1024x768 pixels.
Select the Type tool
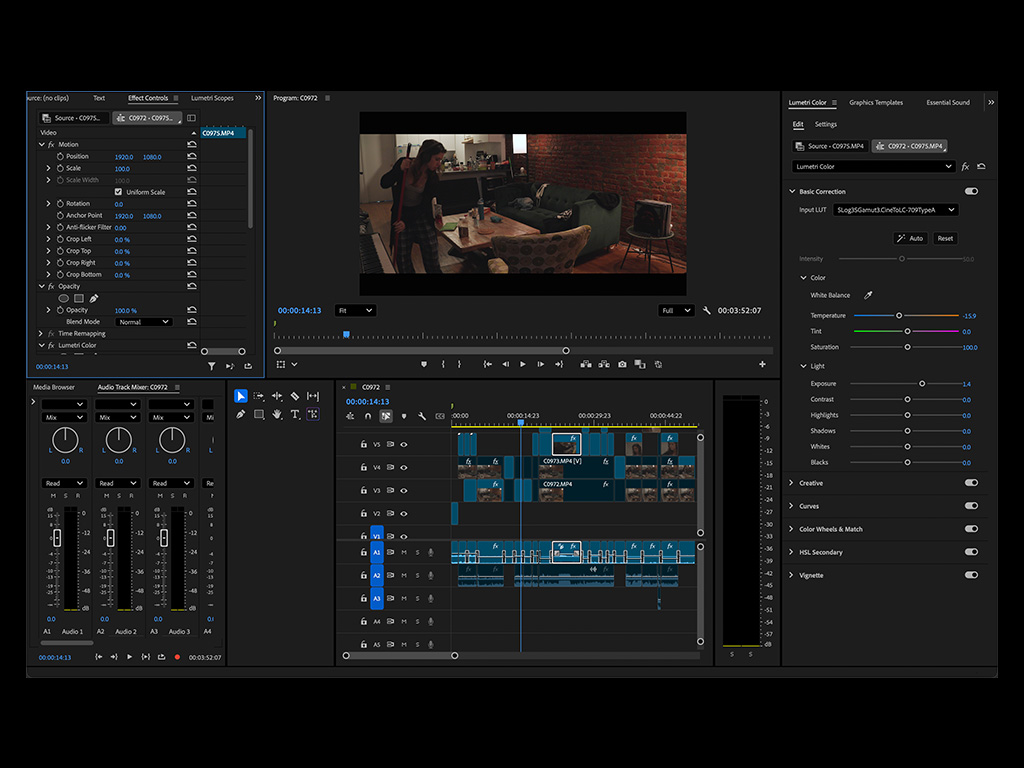point(295,415)
